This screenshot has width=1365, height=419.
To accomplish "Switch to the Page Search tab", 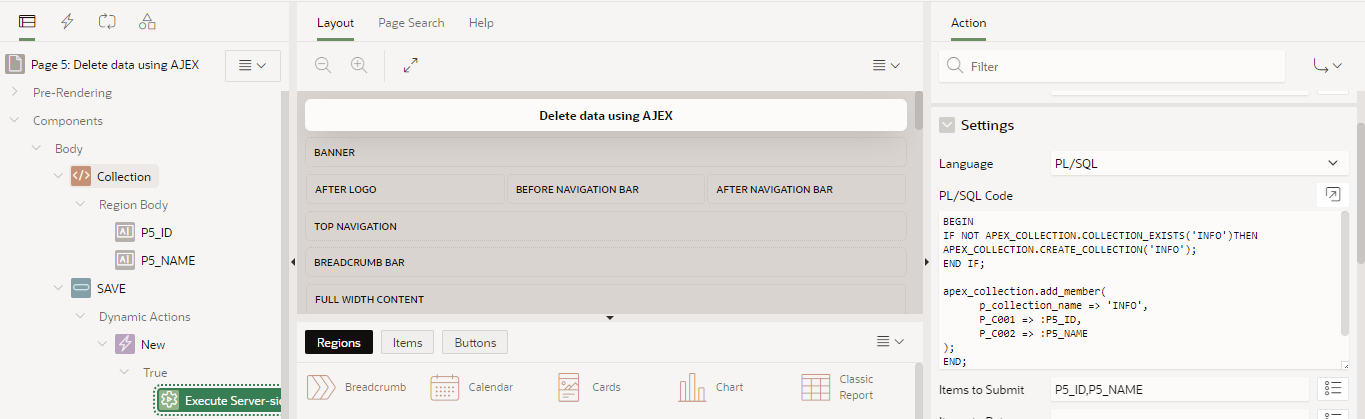I will coord(411,23).
